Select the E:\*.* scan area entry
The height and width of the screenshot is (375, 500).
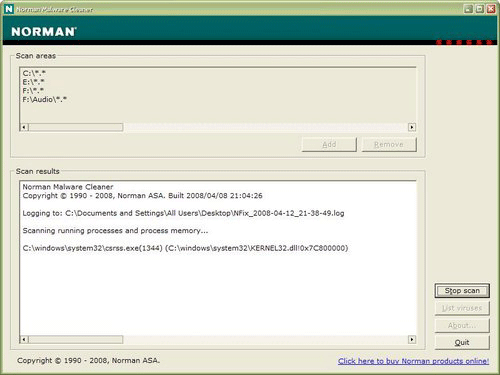point(33,82)
